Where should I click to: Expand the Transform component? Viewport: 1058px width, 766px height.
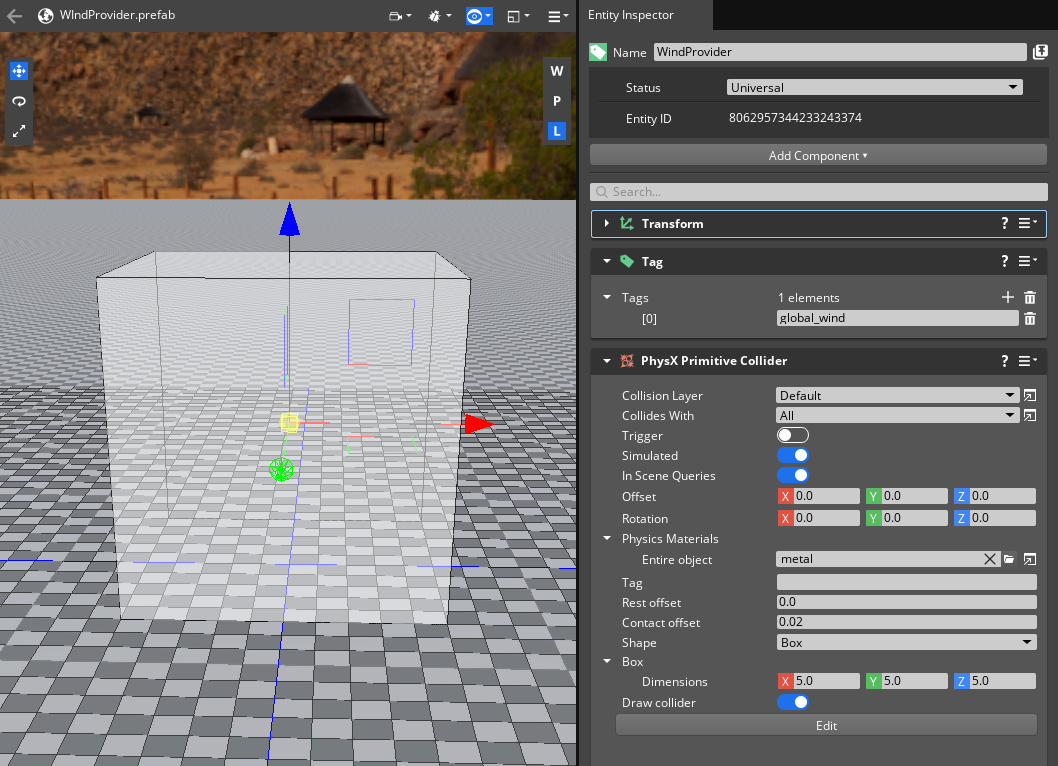[605, 224]
